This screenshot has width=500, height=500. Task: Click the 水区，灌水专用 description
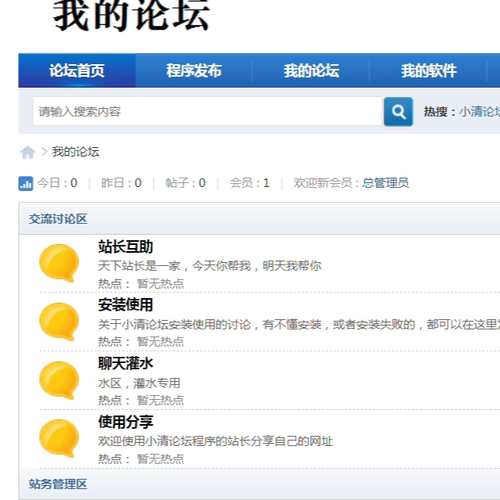[x=139, y=383]
